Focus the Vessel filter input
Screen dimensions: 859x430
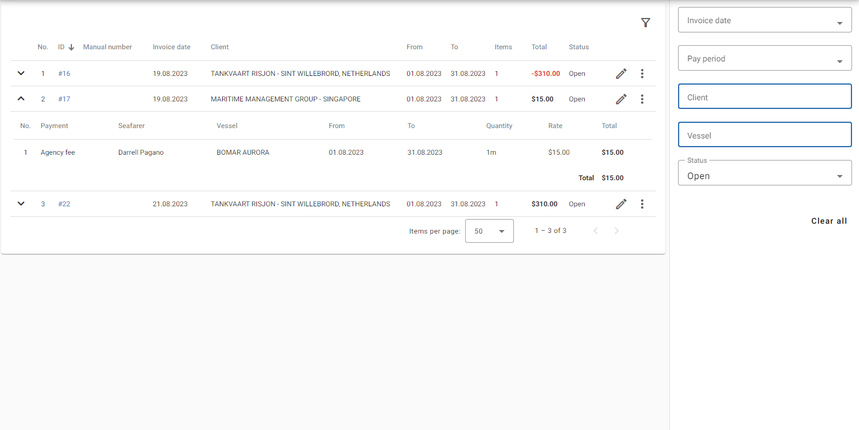pos(765,135)
